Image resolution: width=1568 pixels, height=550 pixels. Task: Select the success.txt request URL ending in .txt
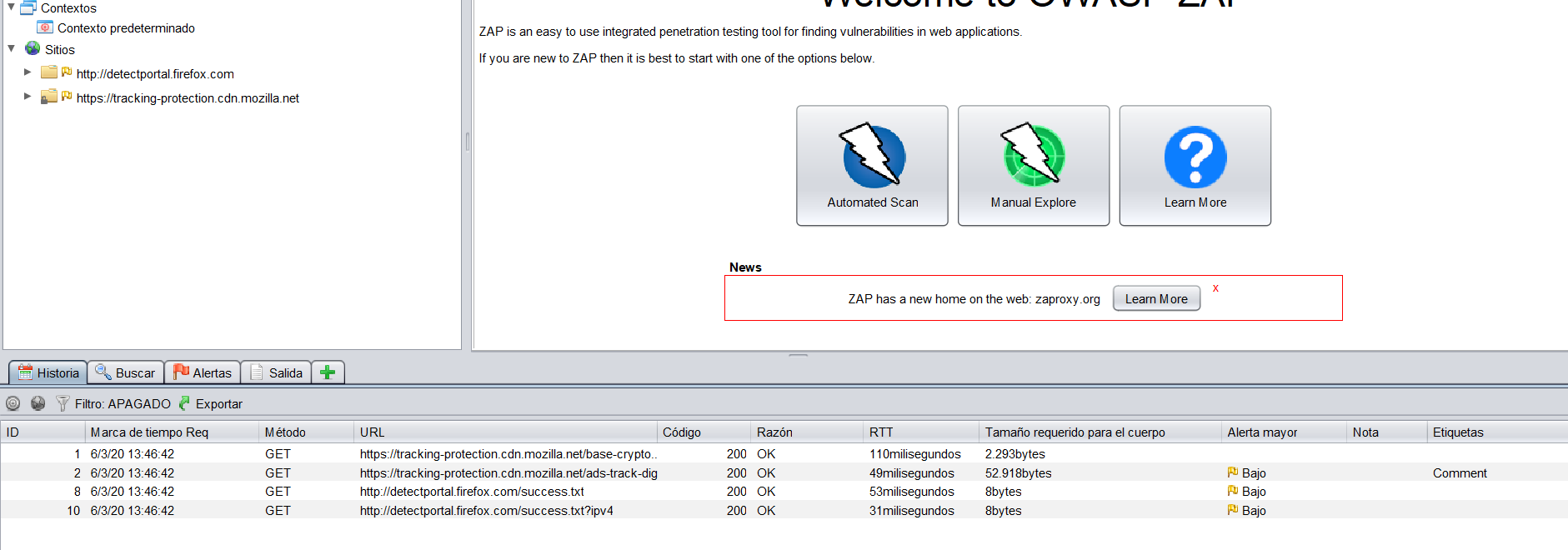pyautogui.click(x=472, y=492)
